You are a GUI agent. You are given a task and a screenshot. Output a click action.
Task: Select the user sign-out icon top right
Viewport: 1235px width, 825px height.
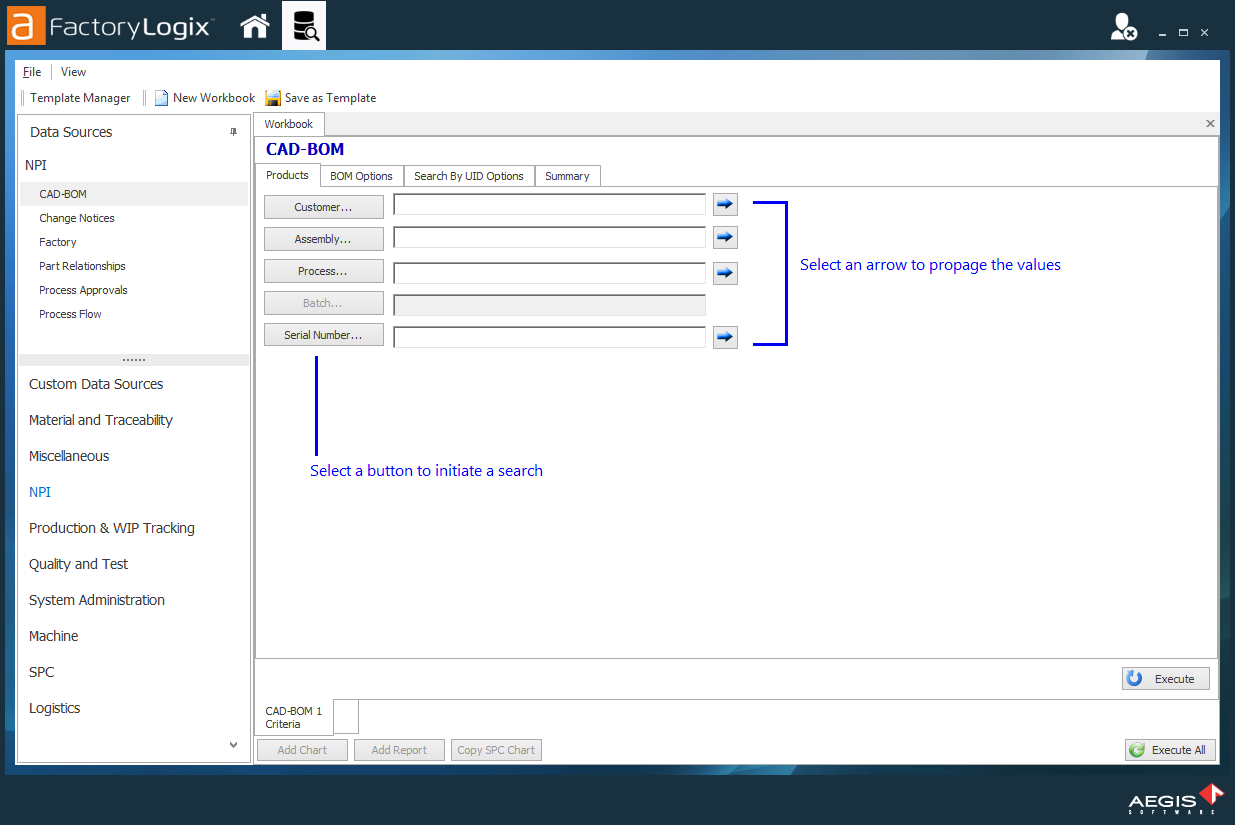(x=1123, y=27)
